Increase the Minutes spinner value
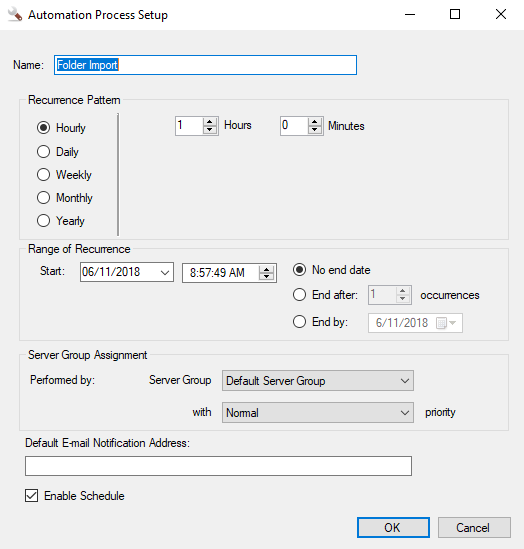The height and width of the screenshot is (549, 524). 315,122
